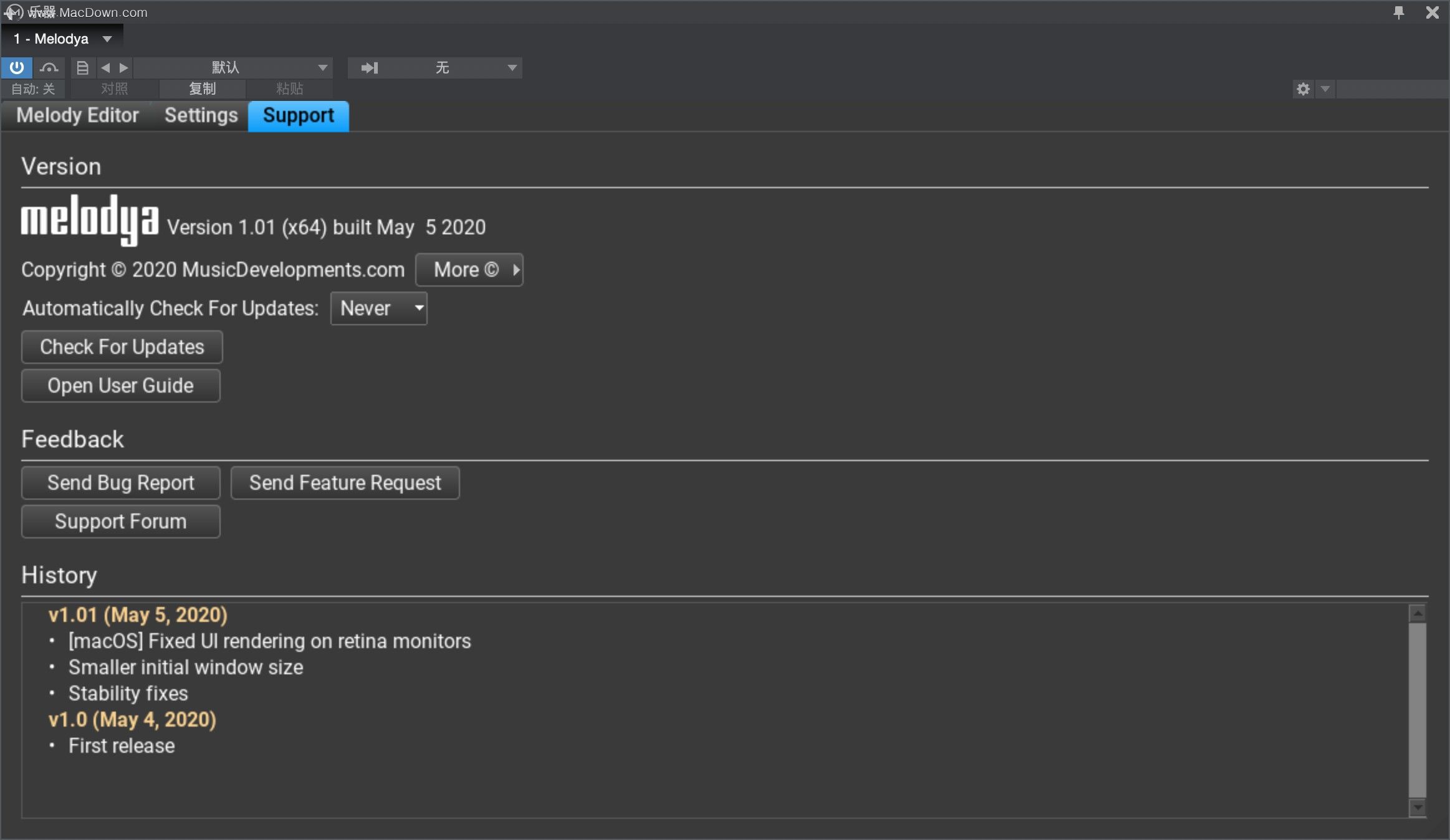Image resolution: width=1450 pixels, height=840 pixels.
Task: Click Send Bug Report button
Action: (x=121, y=482)
